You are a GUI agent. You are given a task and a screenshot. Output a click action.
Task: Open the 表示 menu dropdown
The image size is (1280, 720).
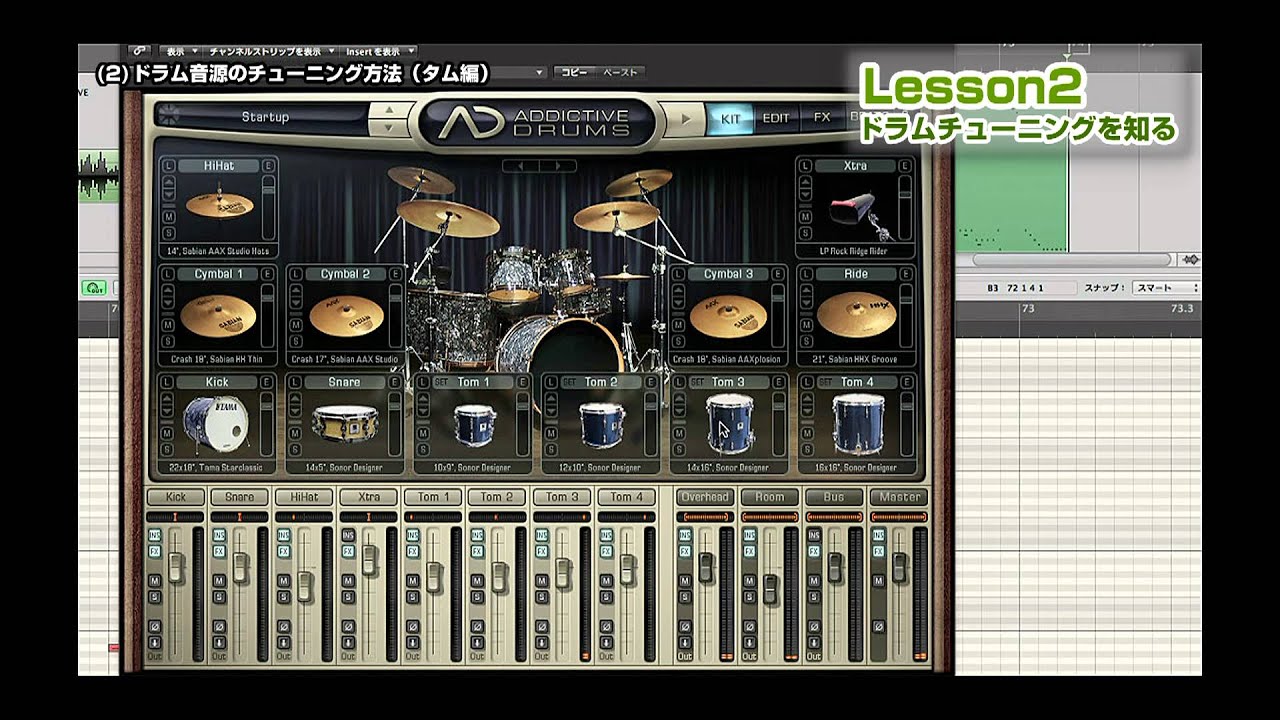[x=180, y=51]
